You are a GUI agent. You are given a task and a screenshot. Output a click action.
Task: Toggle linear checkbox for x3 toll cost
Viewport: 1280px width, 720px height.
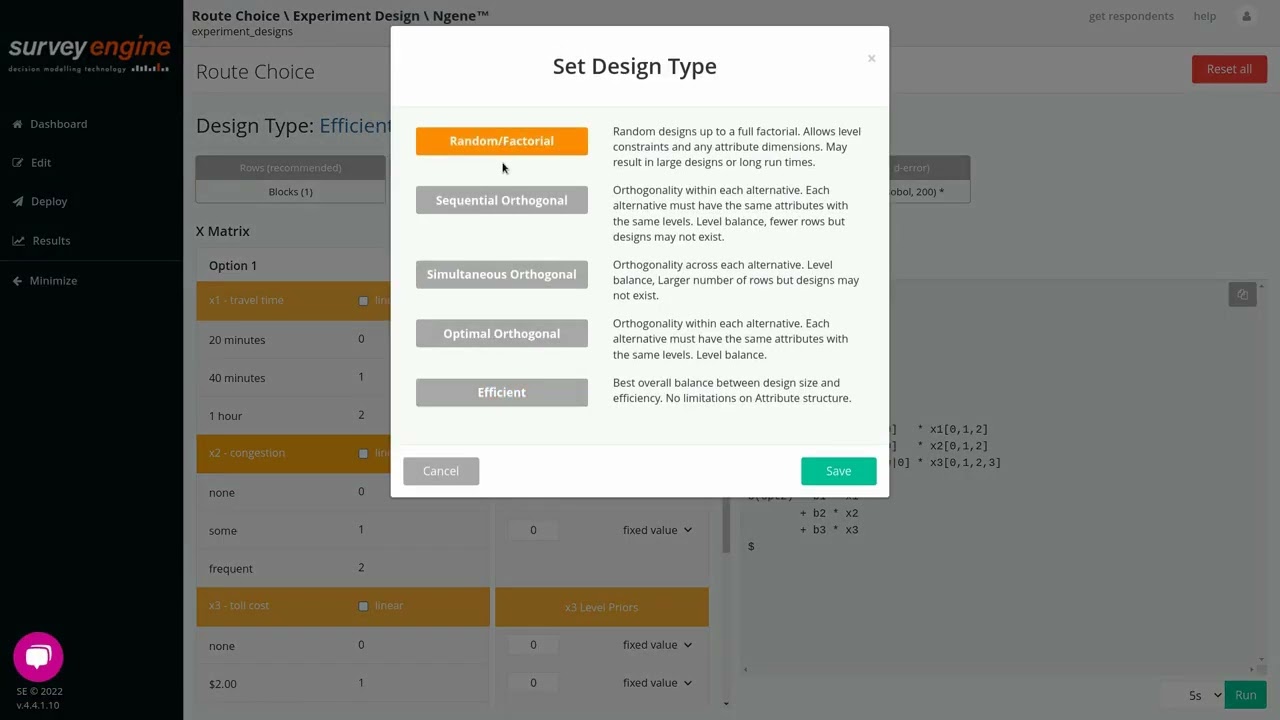pos(363,606)
